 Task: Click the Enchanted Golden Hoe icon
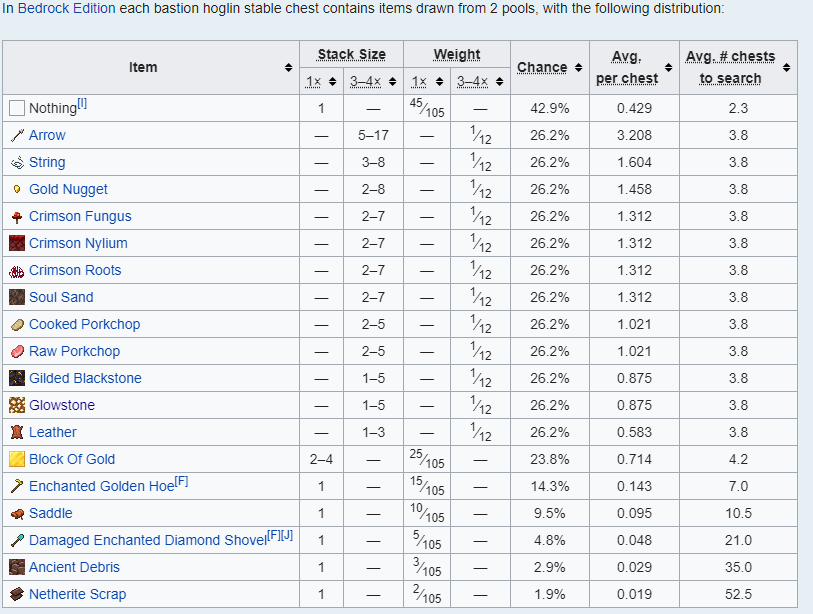(17, 486)
